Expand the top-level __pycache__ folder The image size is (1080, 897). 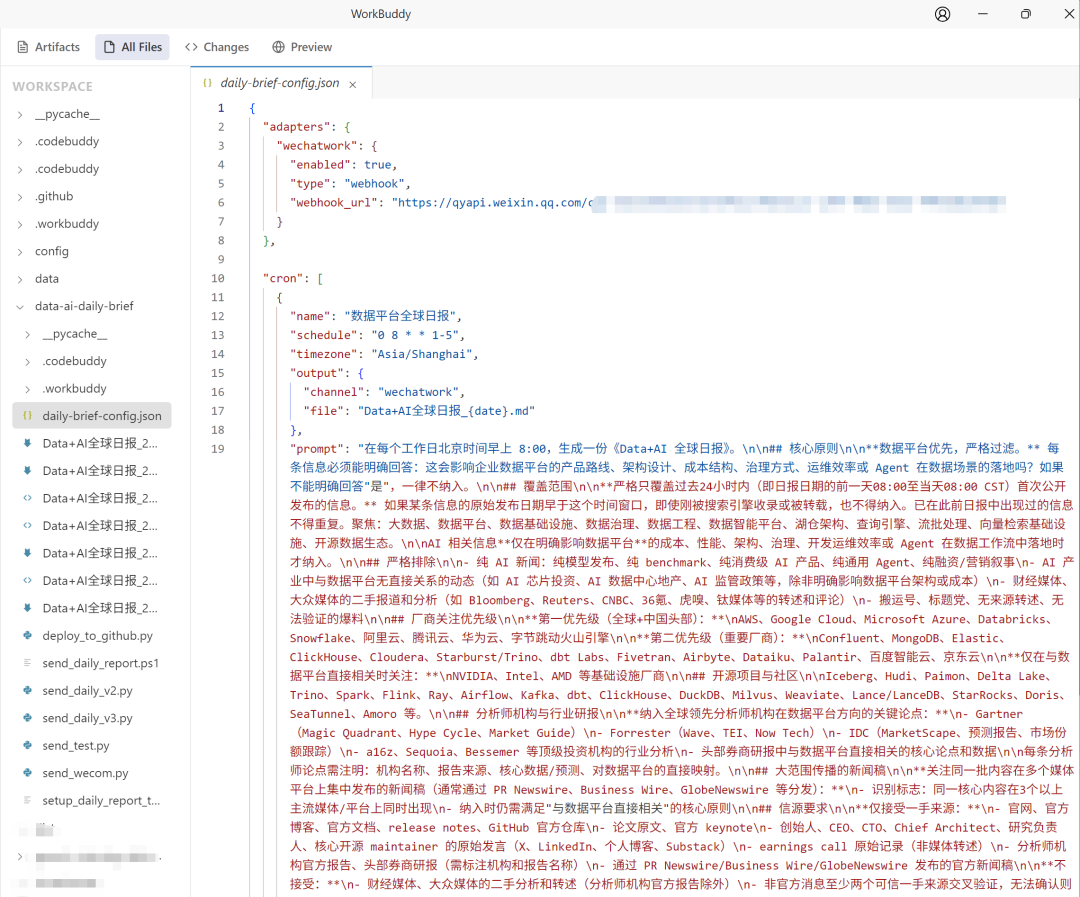[x=20, y=115]
